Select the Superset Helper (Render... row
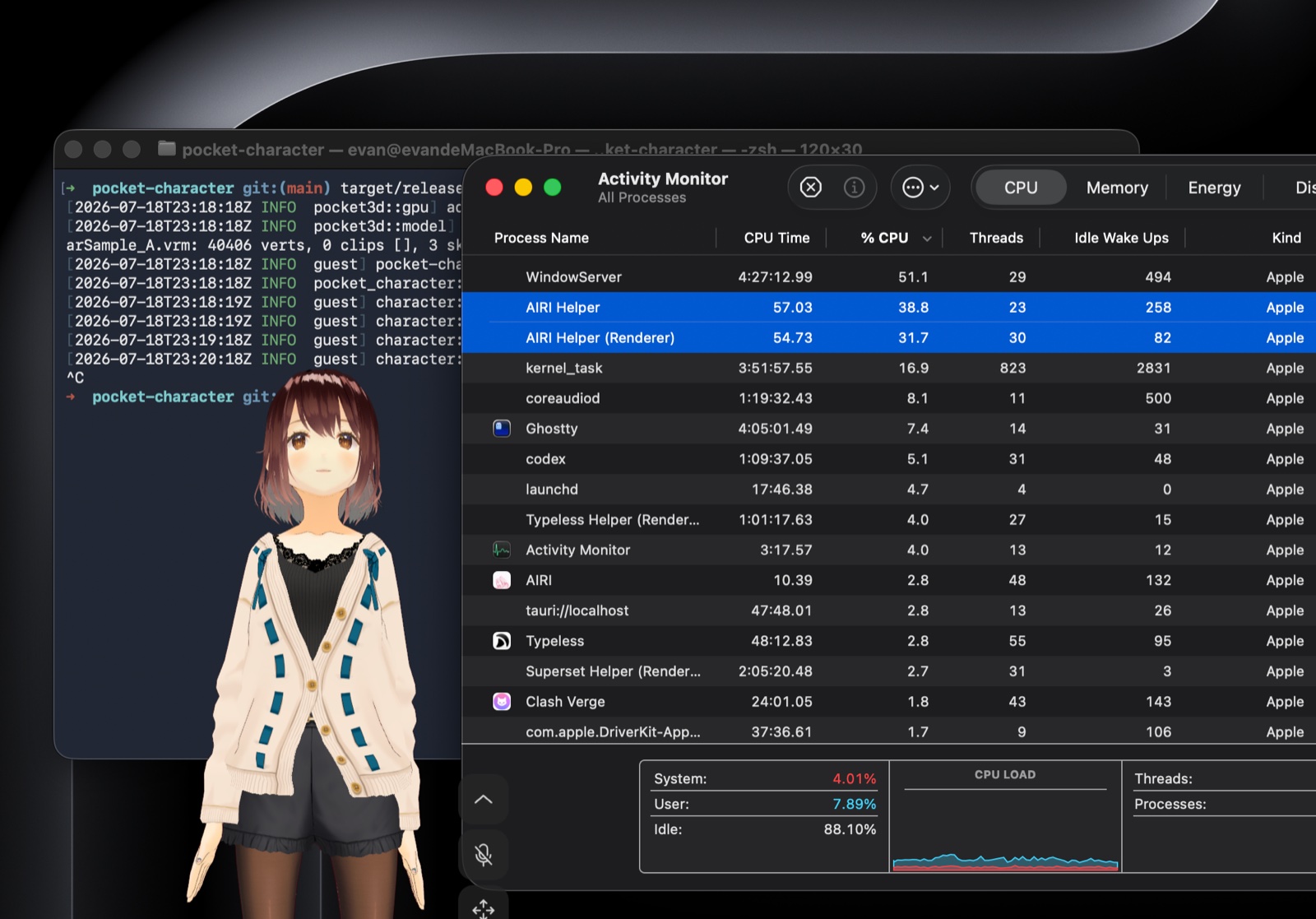Screen dimensions: 1316x919 (x=889, y=671)
